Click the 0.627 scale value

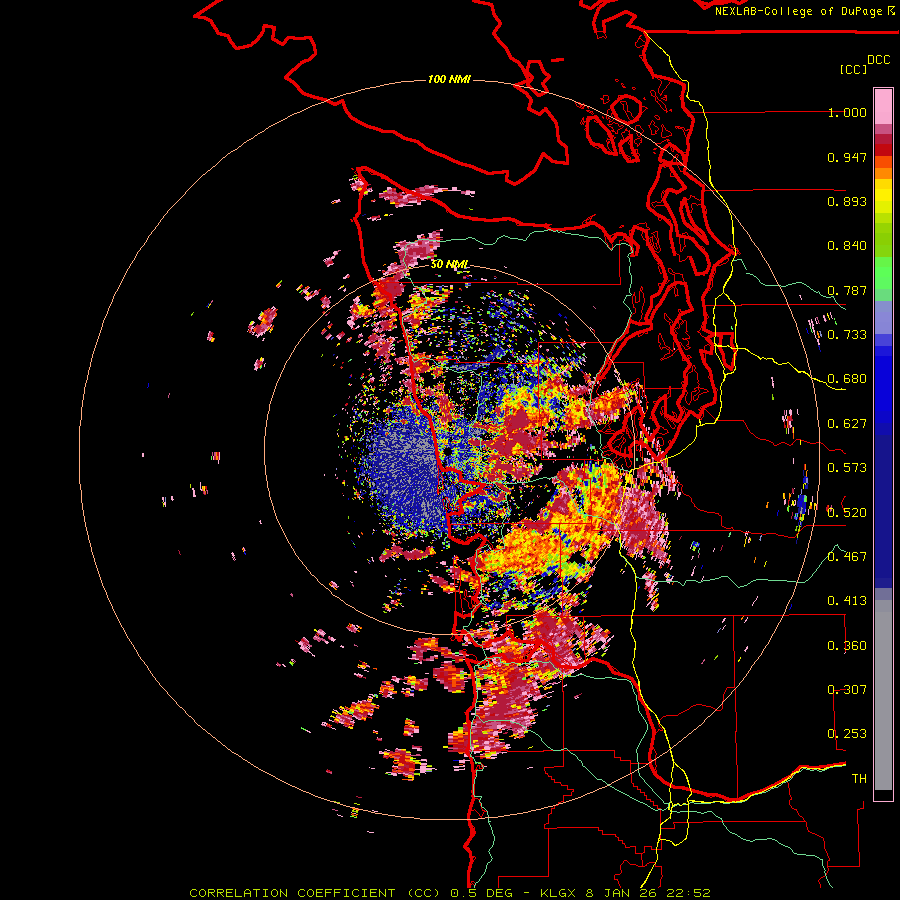click(847, 424)
